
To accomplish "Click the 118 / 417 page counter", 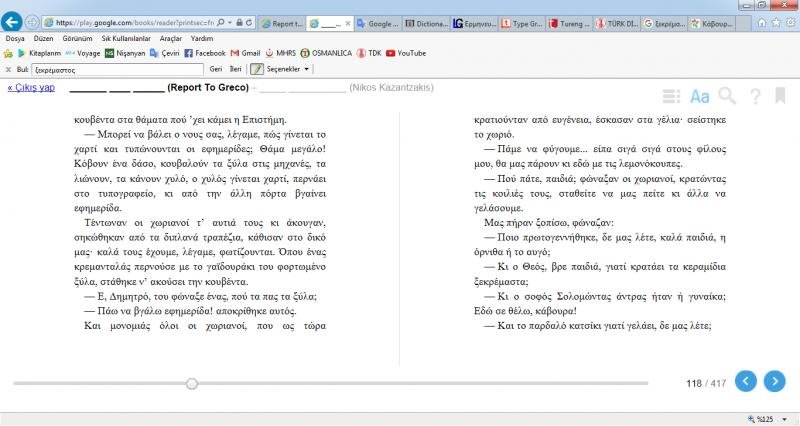I will tap(706, 383).
